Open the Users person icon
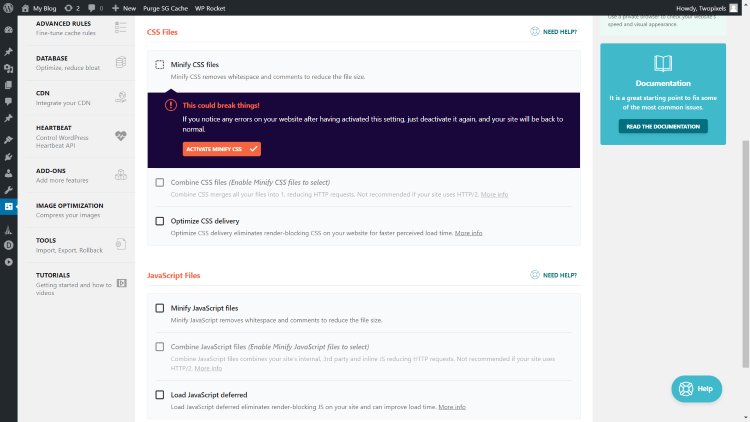The image size is (750, 422). coord(9,173)
